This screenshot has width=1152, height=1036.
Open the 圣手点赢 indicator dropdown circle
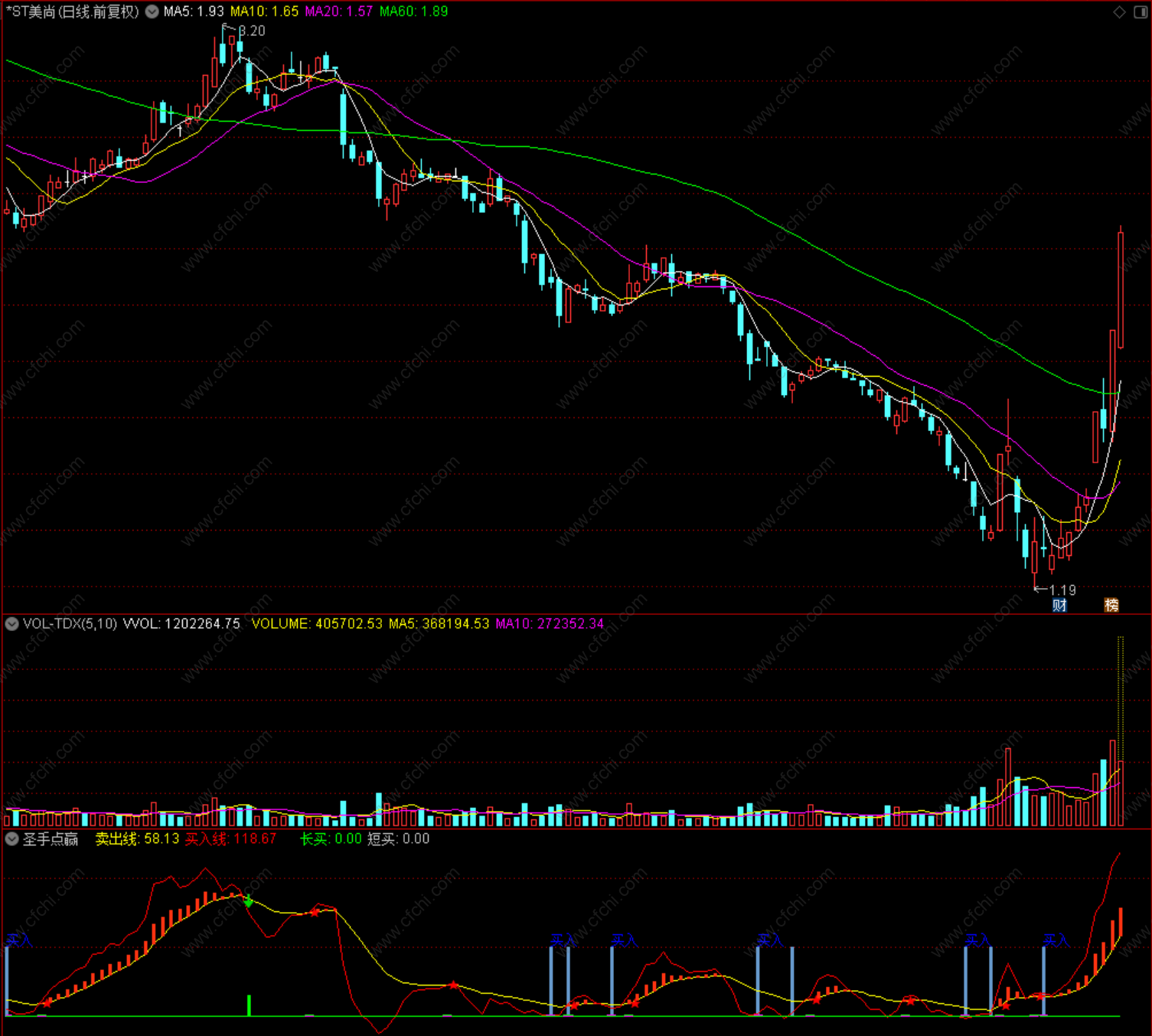(11, 839)
